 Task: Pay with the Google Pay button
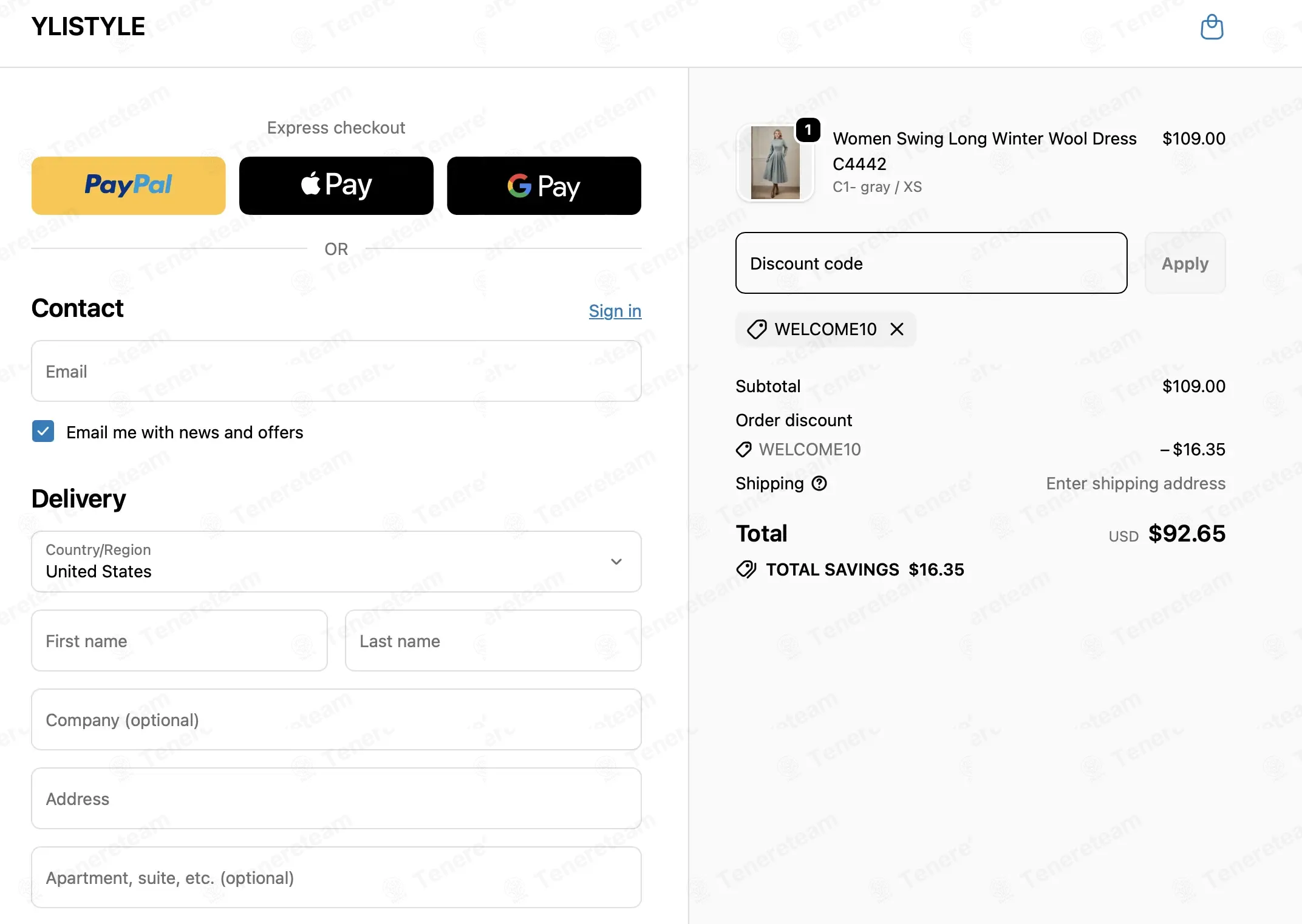pyautogui.click(x=544, y=186)
